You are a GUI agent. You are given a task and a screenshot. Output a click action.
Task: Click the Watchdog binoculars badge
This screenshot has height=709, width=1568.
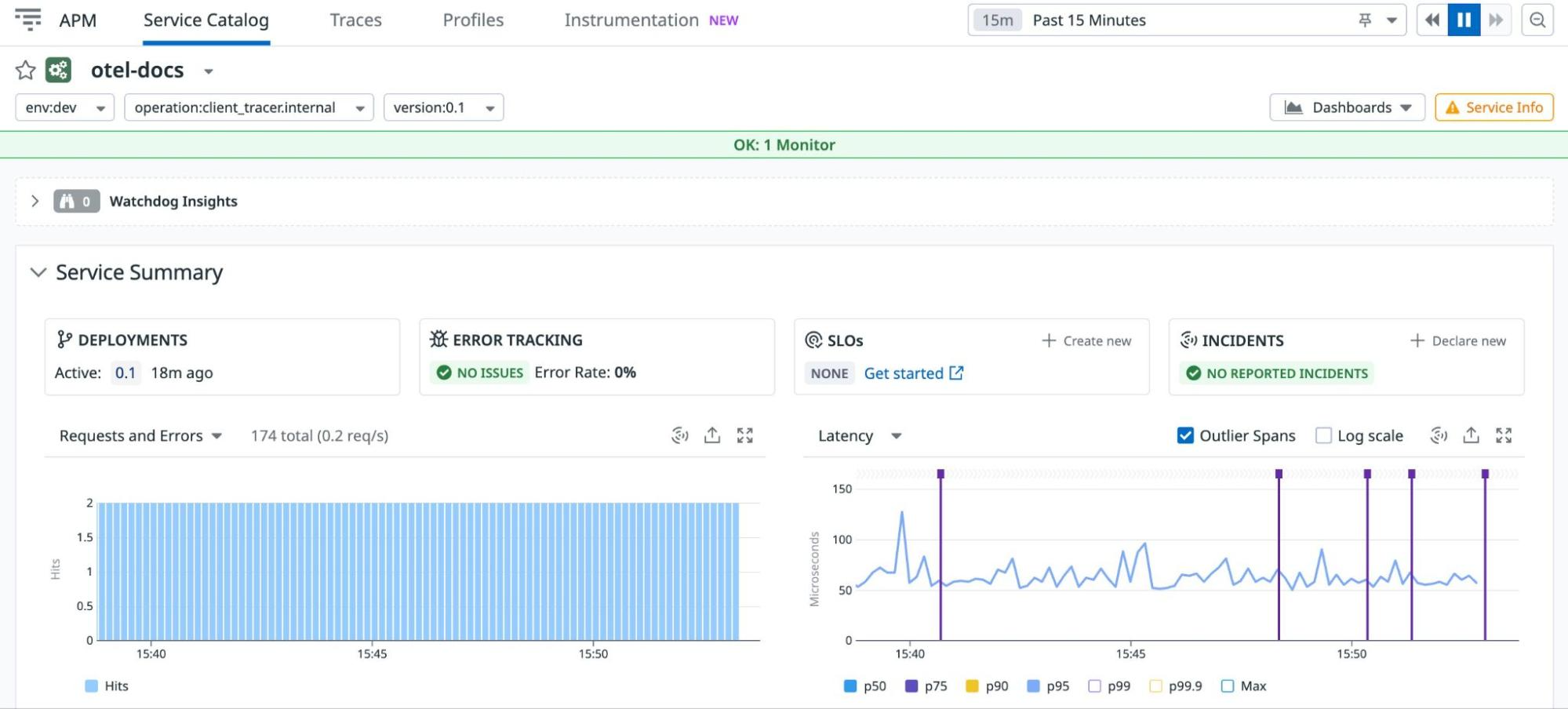click(x=76, y=202)
